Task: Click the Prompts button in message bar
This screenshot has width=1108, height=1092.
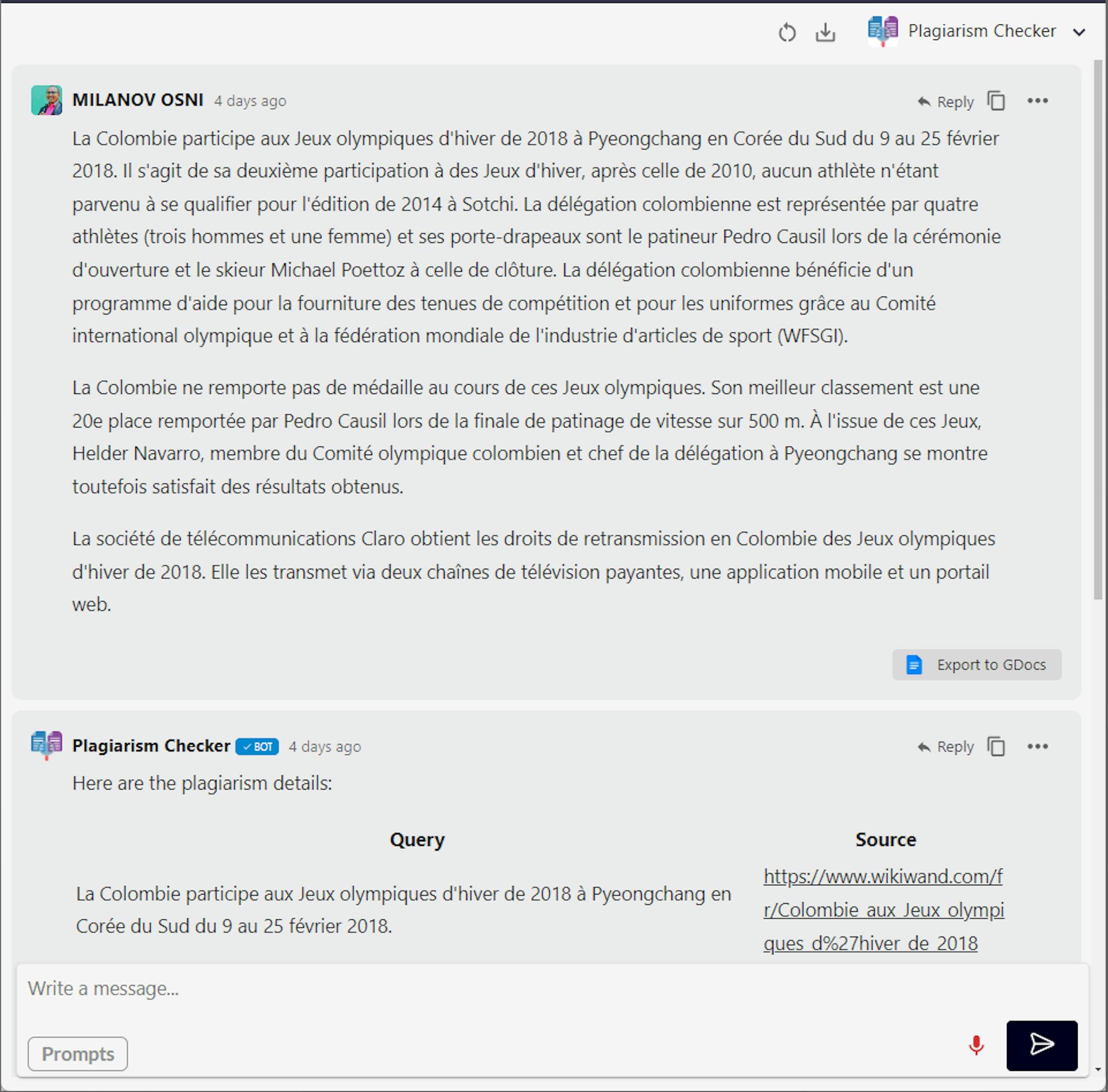Action: [x=78, y=1054]
